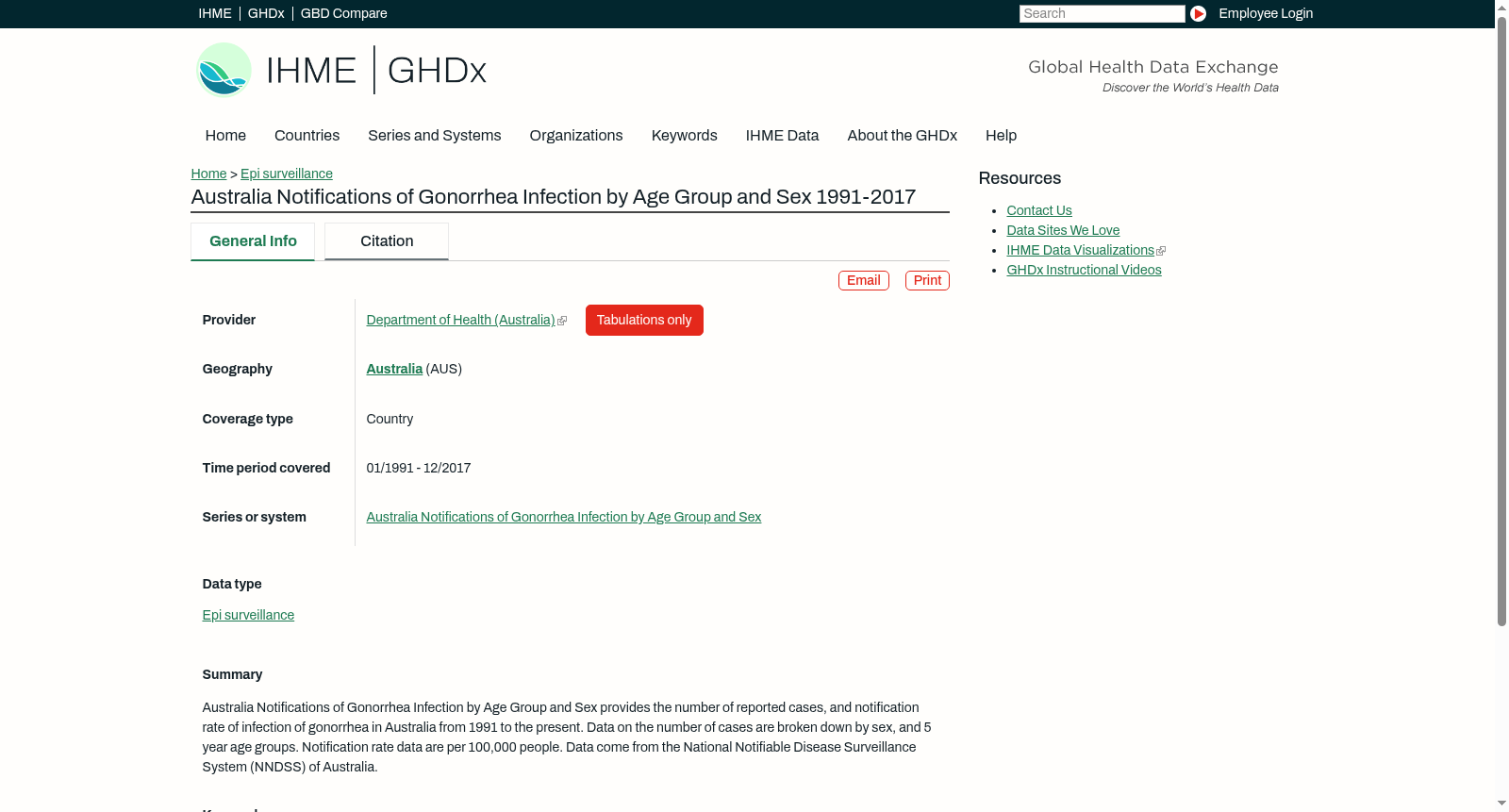Open Data Sites We Love link
The image size is (1509, 812).
tap(1063, 230)
